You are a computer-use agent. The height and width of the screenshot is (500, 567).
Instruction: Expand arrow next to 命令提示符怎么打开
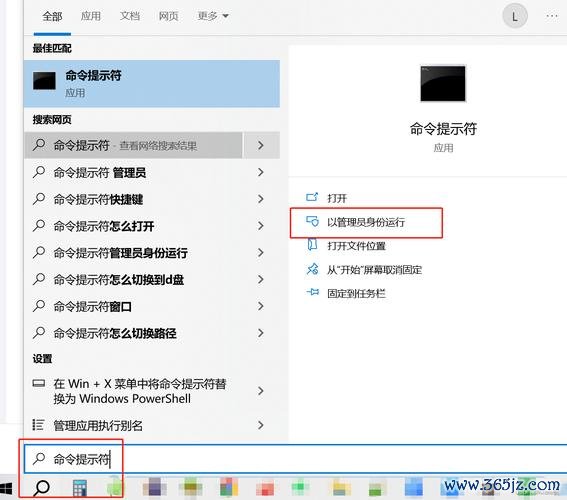pyautogui.click(x=261, y=226)
